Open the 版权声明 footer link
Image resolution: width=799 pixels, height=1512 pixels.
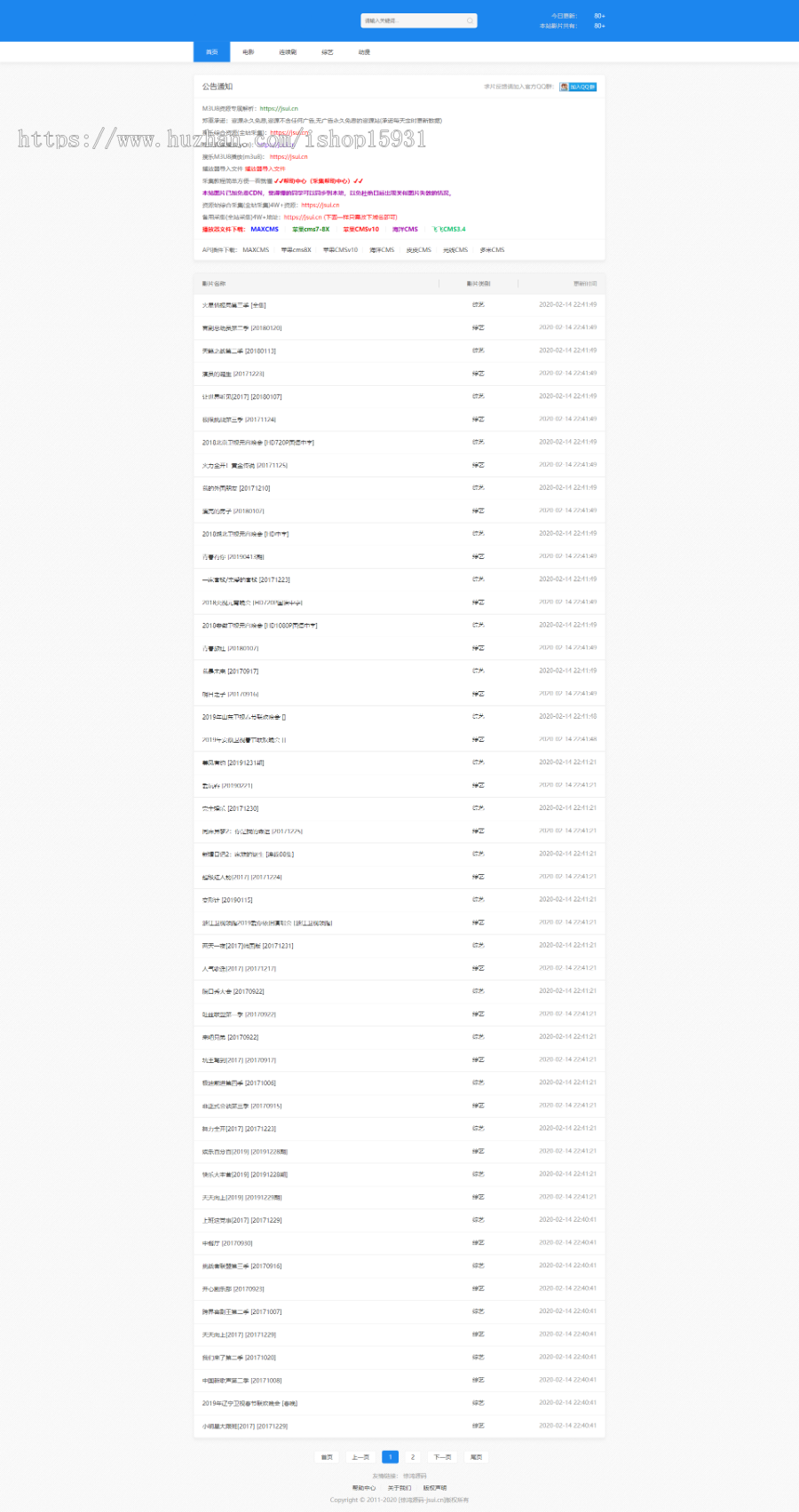pos(435,1488)
